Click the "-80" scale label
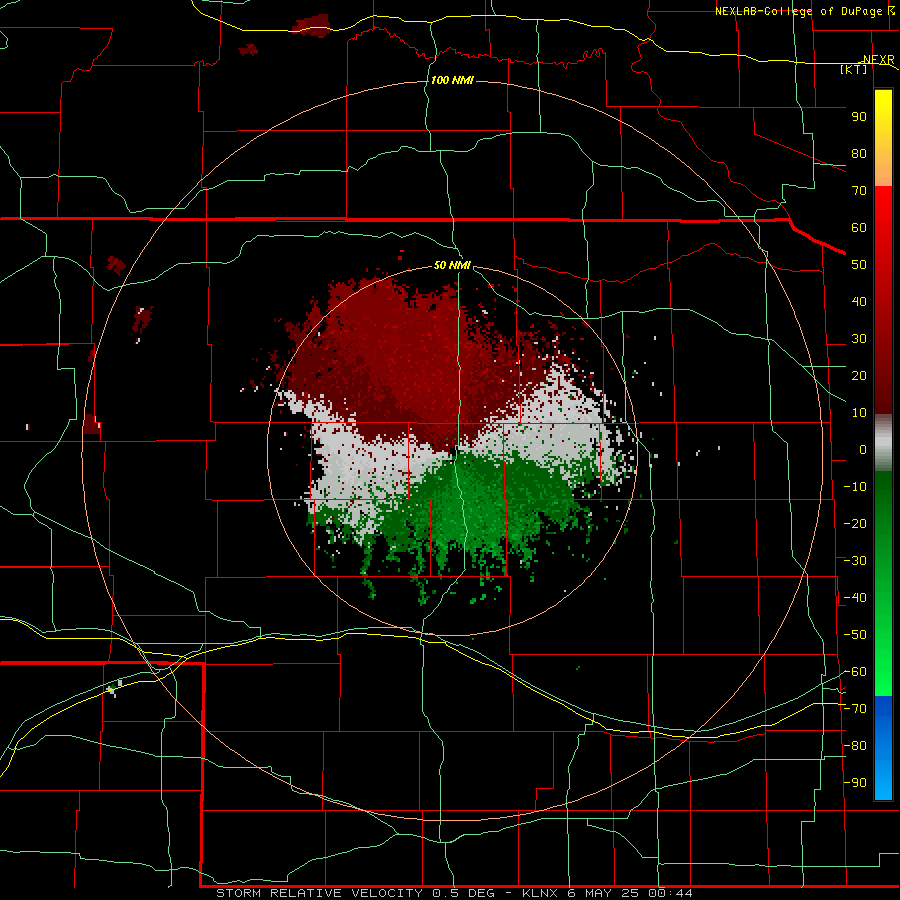This screenshot has height=900, width=900. point(855,746)
